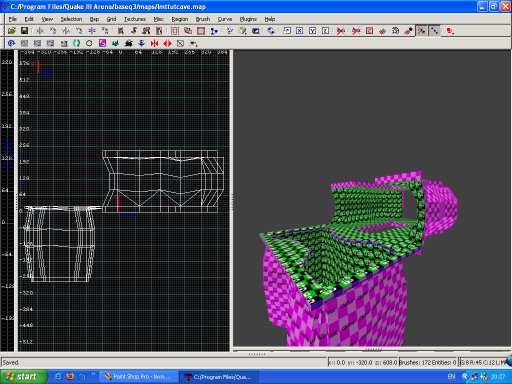Image resolution: width=512 pixels, height=384 pixels.
Task: Open the Plugins menu
Action: coord(248,19)
